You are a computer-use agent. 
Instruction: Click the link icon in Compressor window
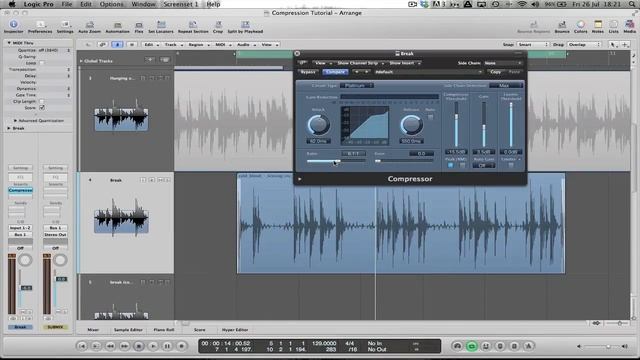pyautogui.click(x=302, y=63)
